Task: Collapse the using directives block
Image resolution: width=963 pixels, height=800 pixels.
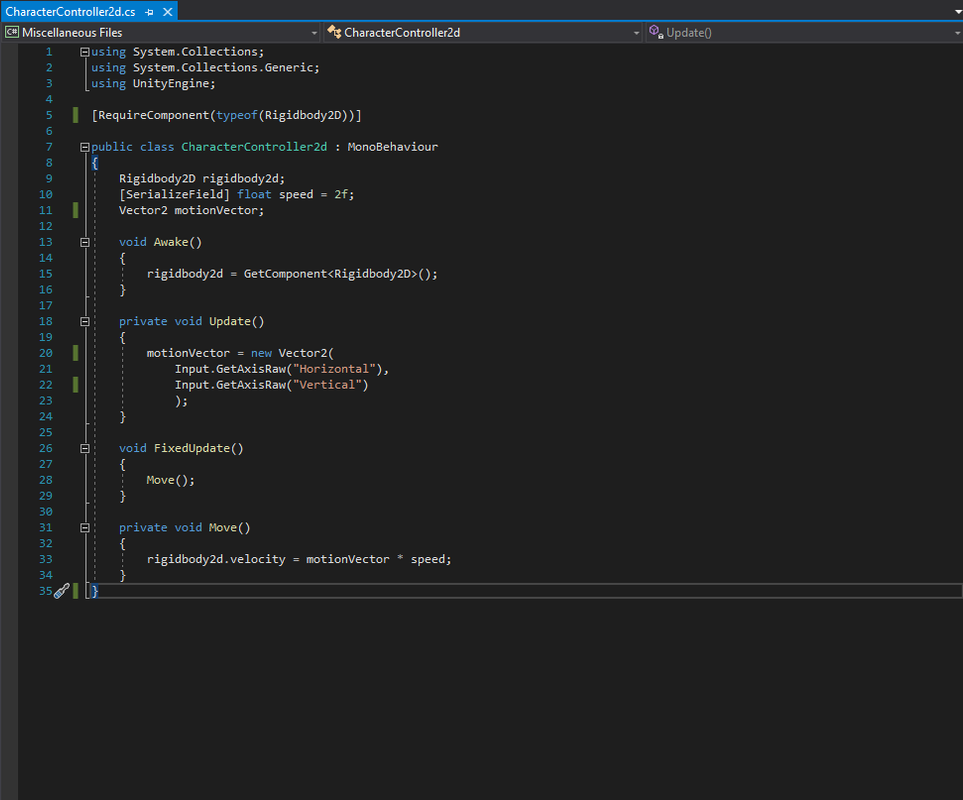Action: pos(85,52)
